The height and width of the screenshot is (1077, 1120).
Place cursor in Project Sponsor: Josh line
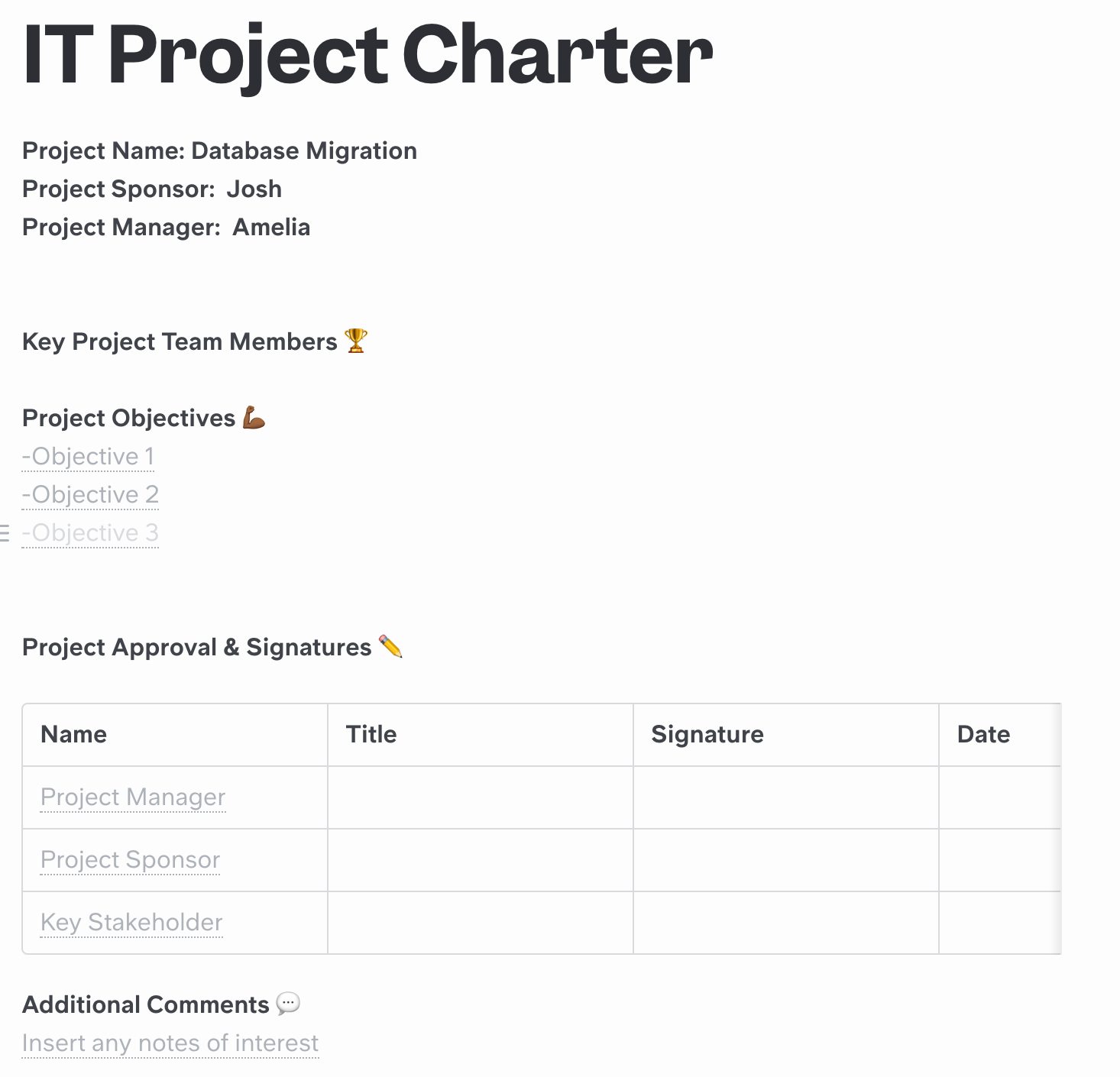point(152,189)
